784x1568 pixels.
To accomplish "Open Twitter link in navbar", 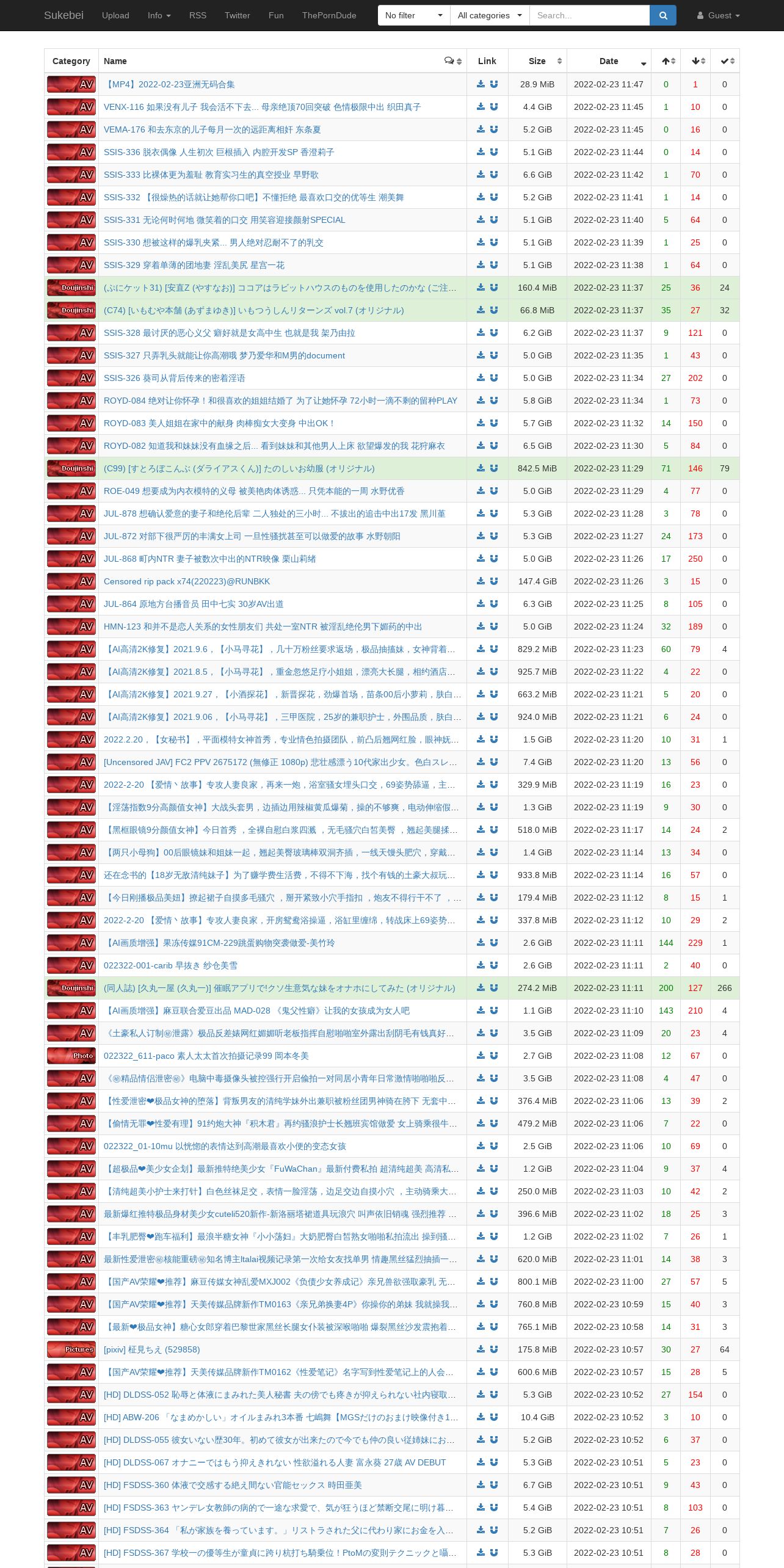I will 238,15.
